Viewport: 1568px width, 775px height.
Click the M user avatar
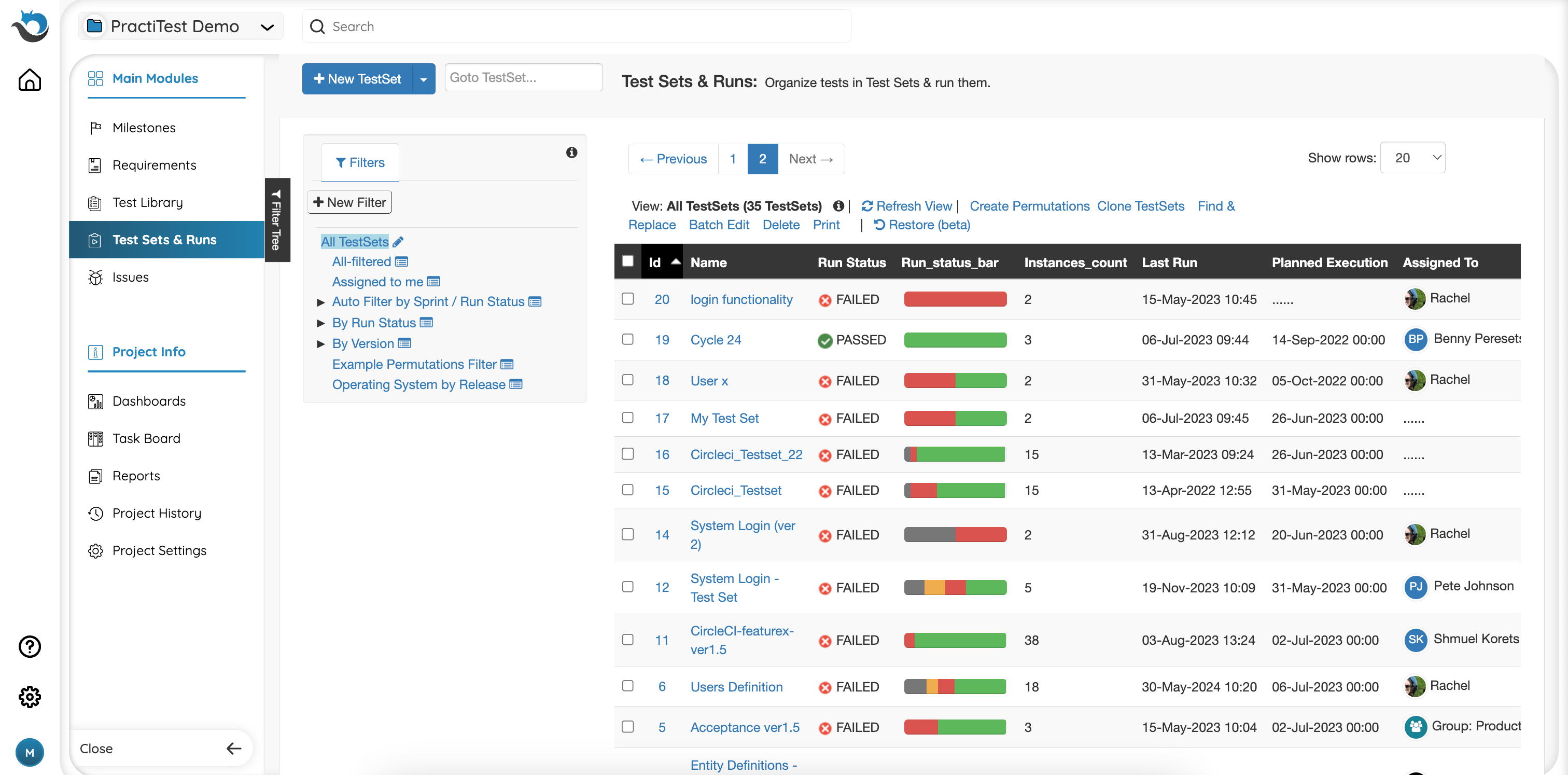tap(29, 753)
